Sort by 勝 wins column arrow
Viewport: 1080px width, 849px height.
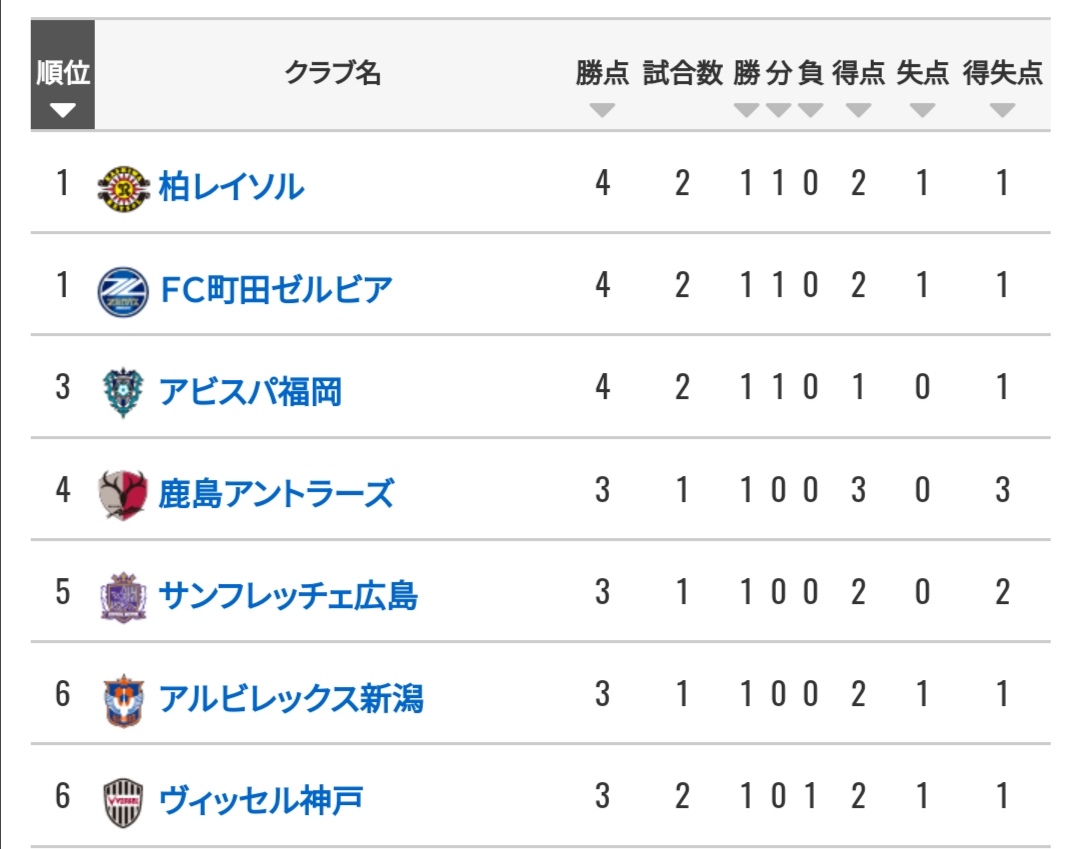coord(746,110)
